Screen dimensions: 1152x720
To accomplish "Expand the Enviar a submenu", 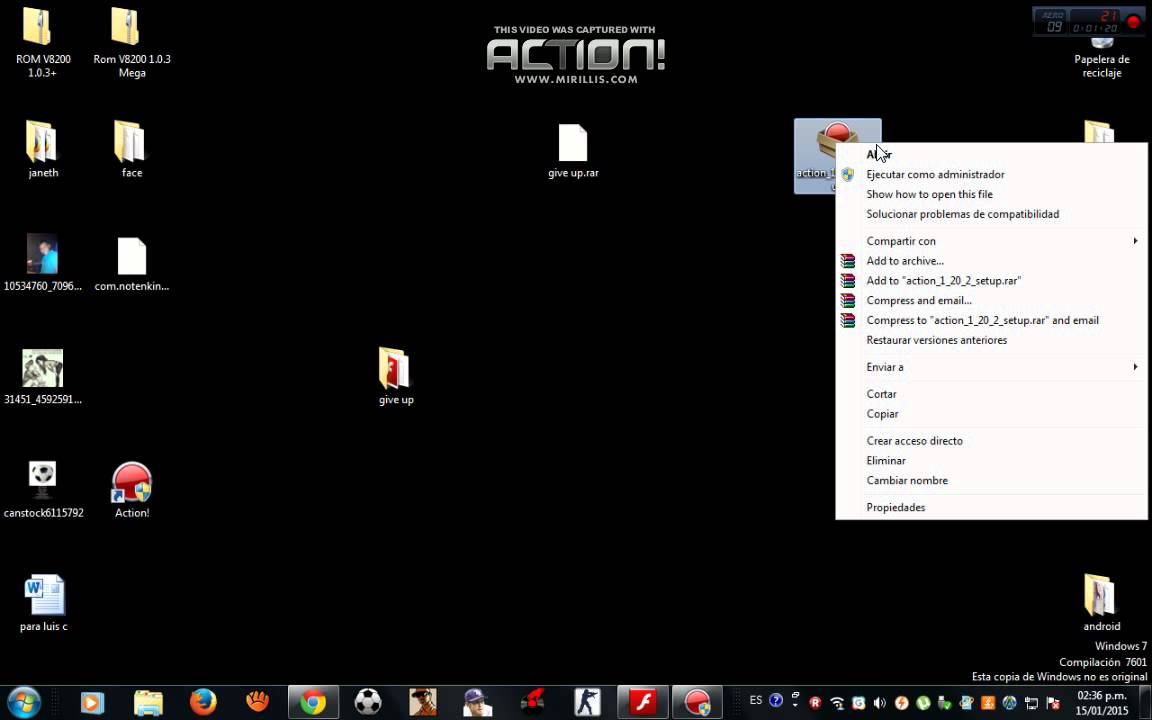I will click(x=991, y=367).
